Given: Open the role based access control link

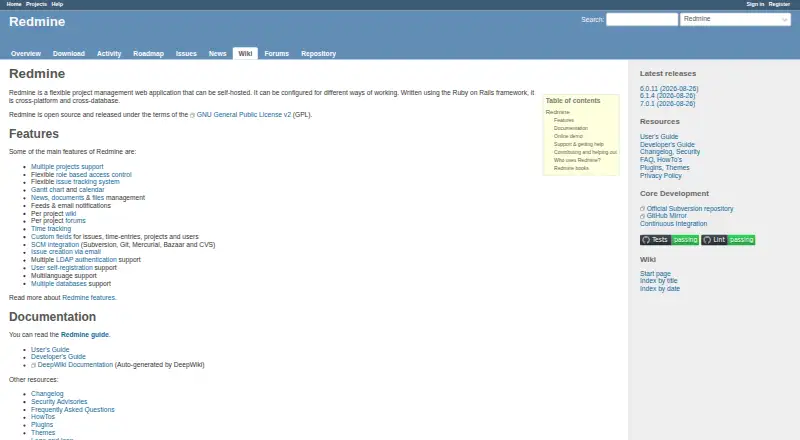Looking at the screenshot, I should coord(94,175).
